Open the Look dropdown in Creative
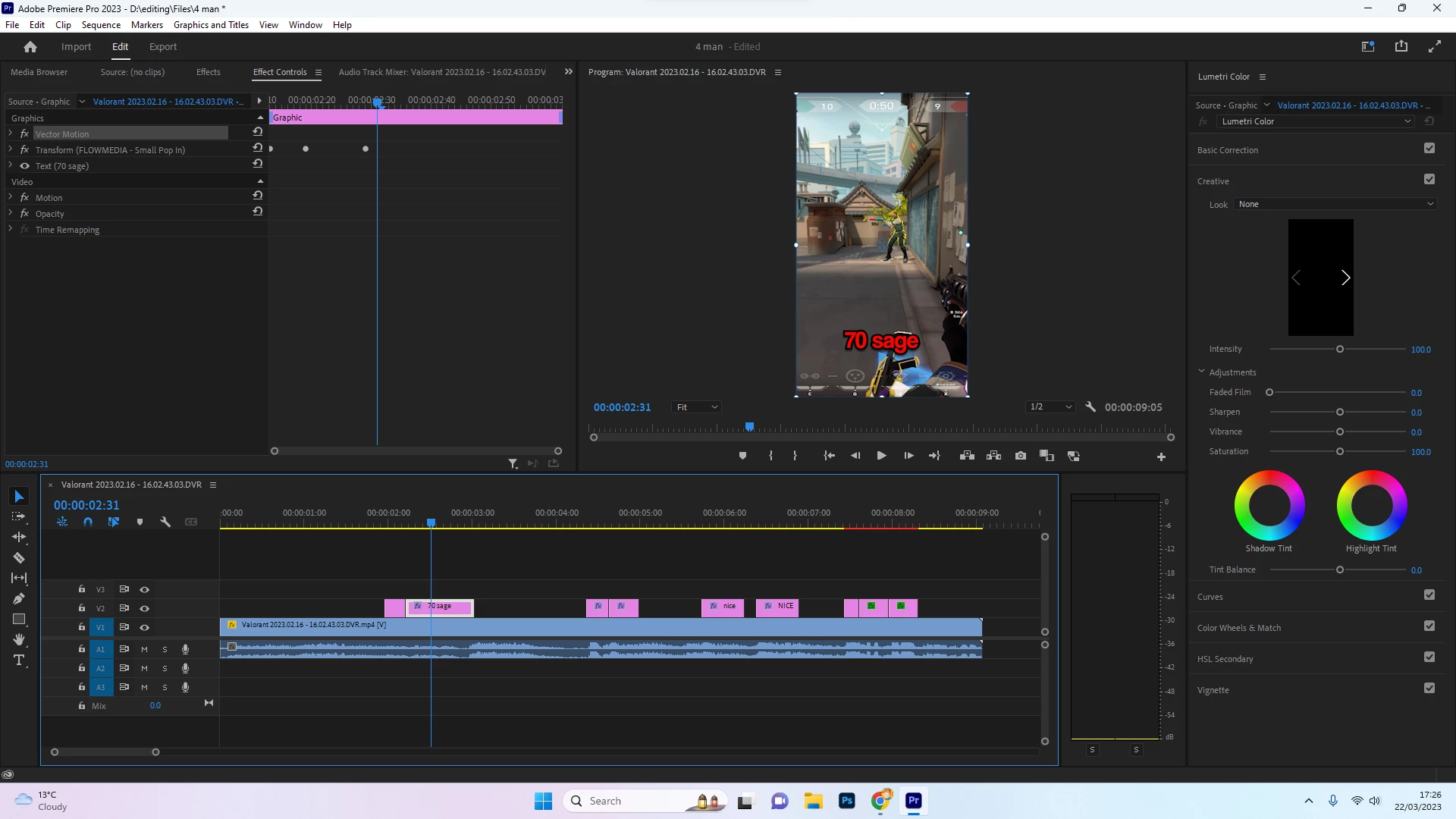This screenshot has width=1456, height=819. [1335, 204]
